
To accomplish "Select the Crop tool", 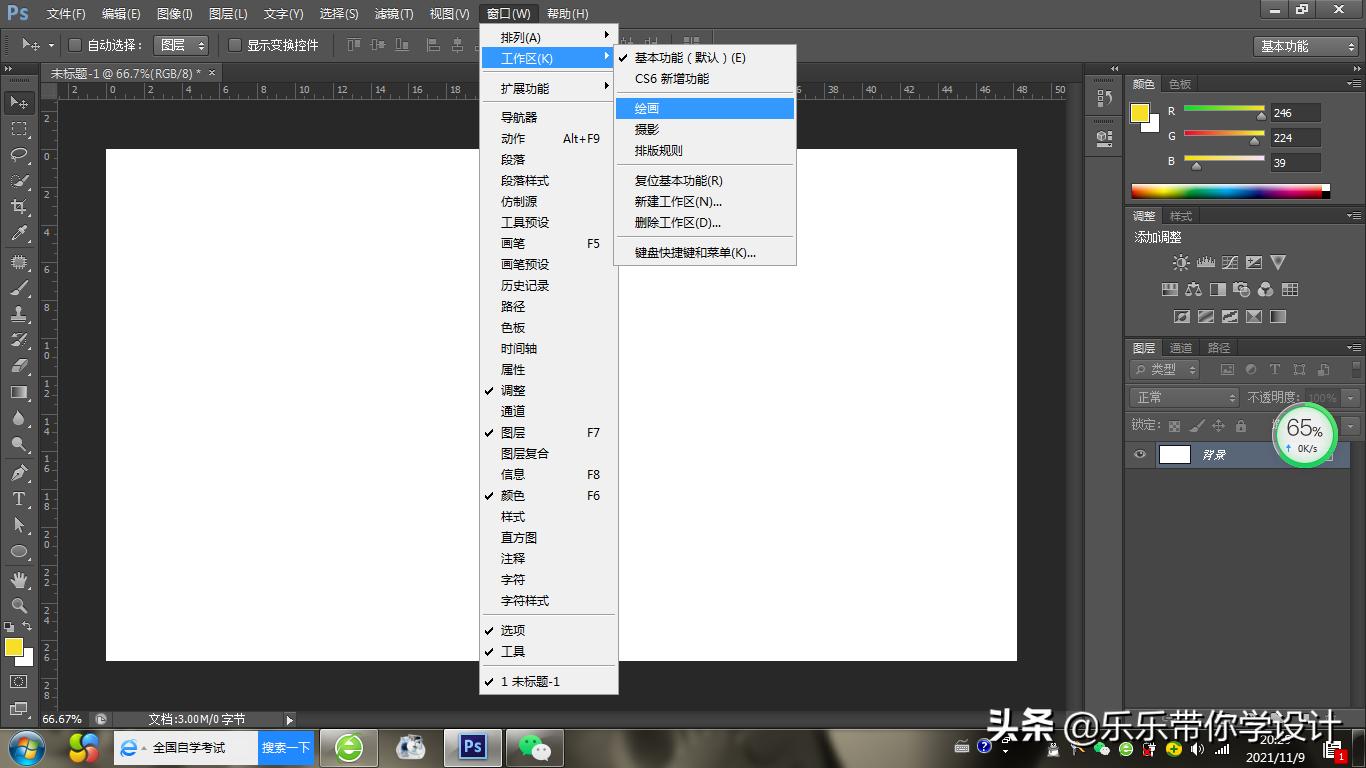I will [x=19, y=207].
